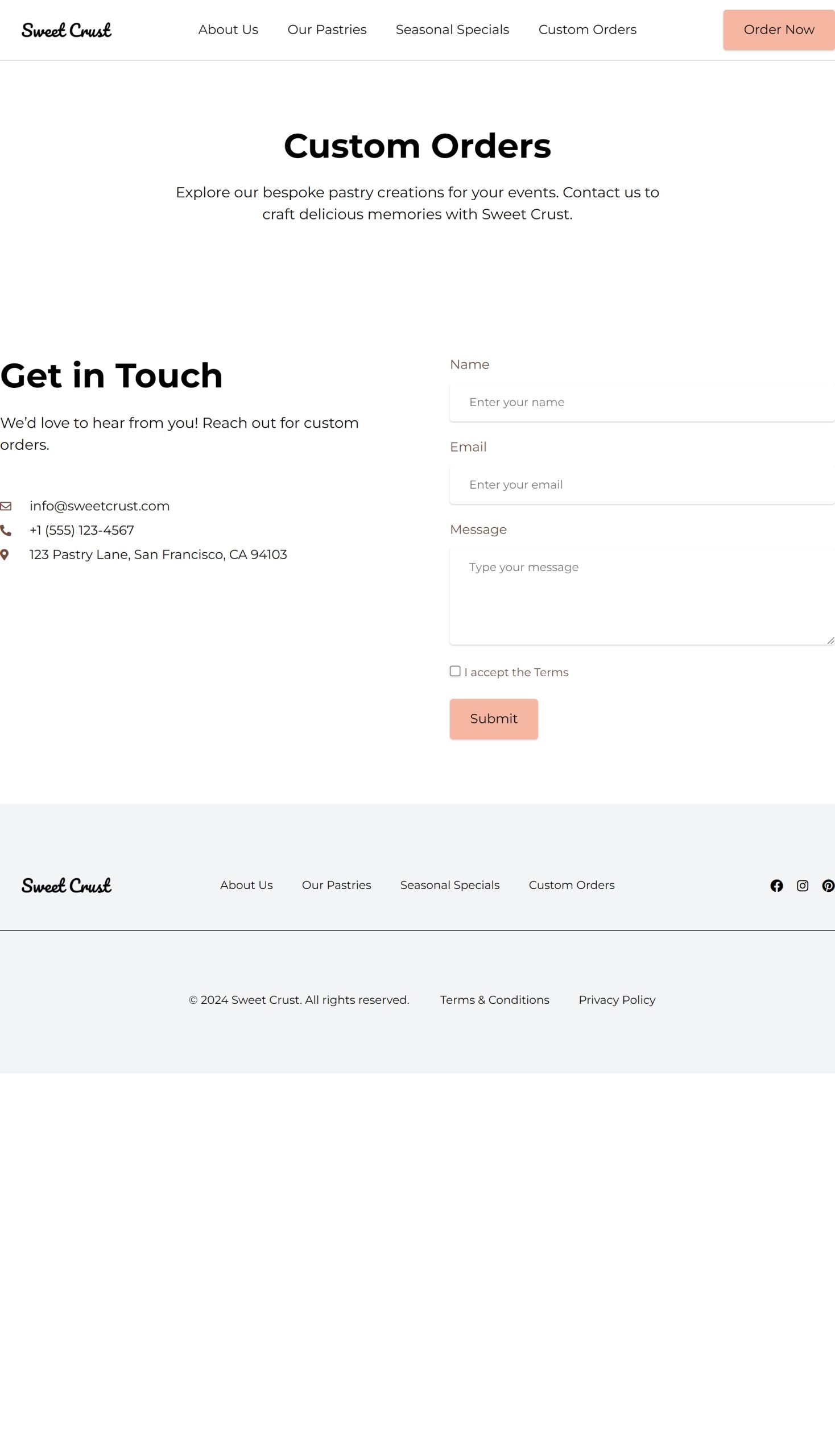The height and width of the screenshot is (1456, 835).
Task: Tick the I accept the Terms checkbox
Action: tap(456, 672)
